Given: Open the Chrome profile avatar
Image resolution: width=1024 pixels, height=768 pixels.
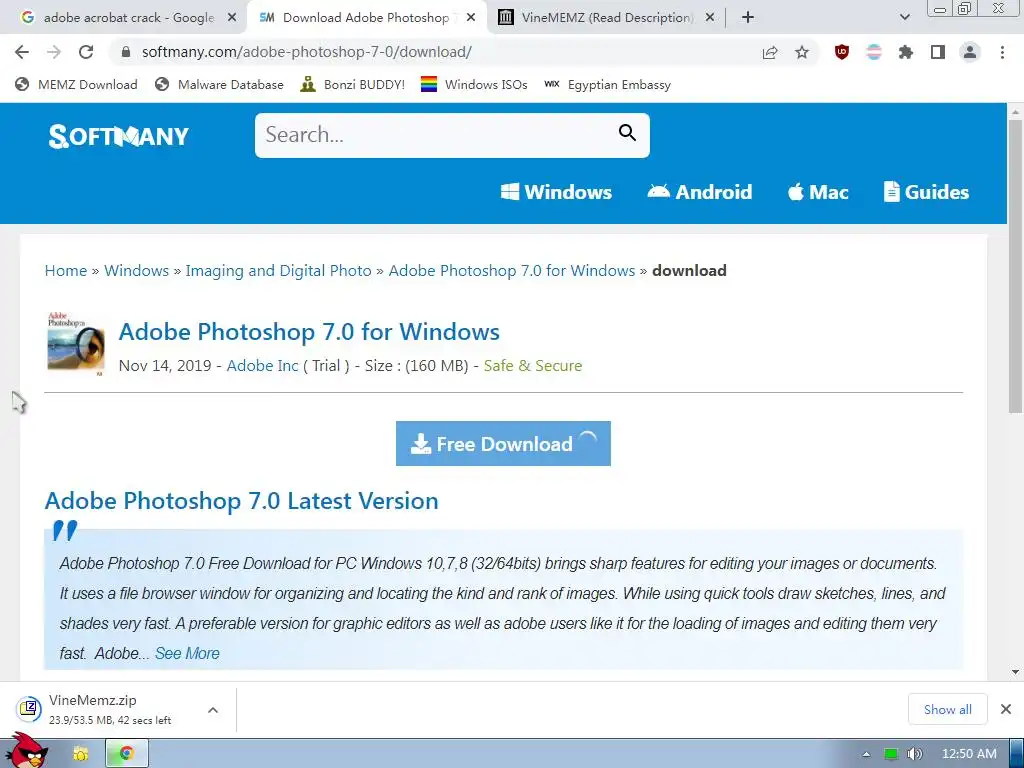Looking at the screenshot, I should pyautogui.click(x=970, y=52).
